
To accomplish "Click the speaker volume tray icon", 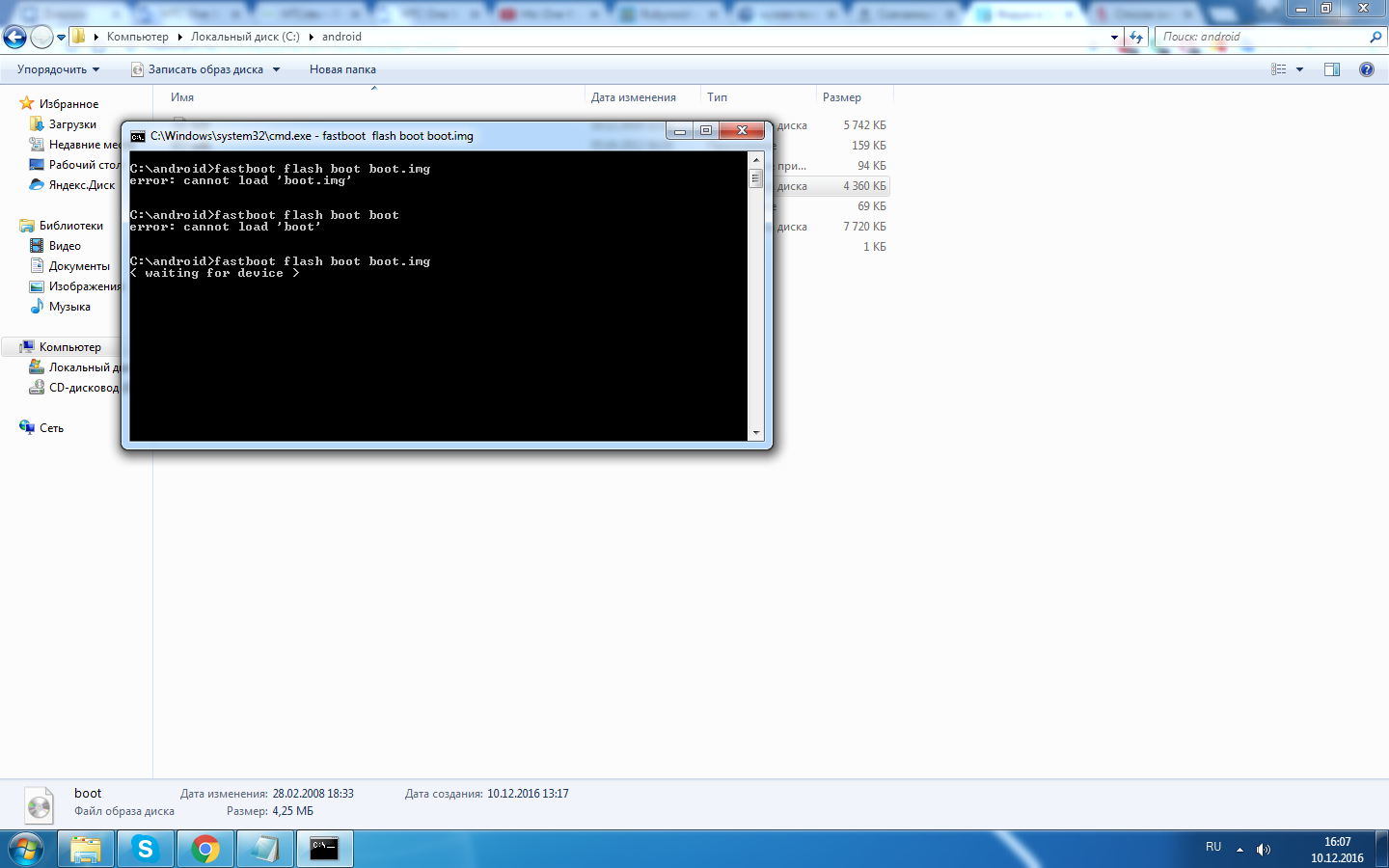I will pyautogui.click(x=1263, y=850).
